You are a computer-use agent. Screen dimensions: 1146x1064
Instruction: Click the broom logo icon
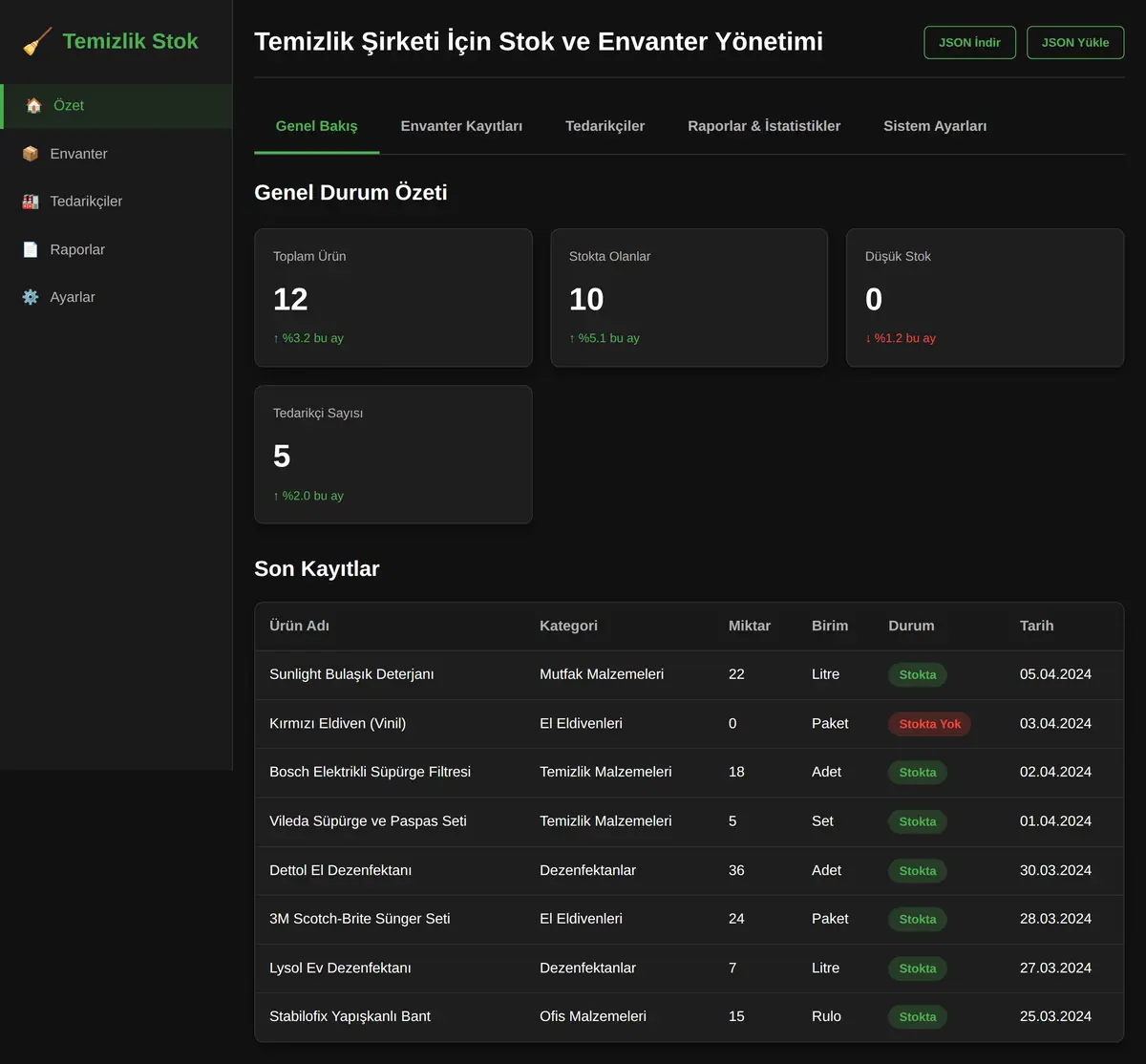coord(37,42)
